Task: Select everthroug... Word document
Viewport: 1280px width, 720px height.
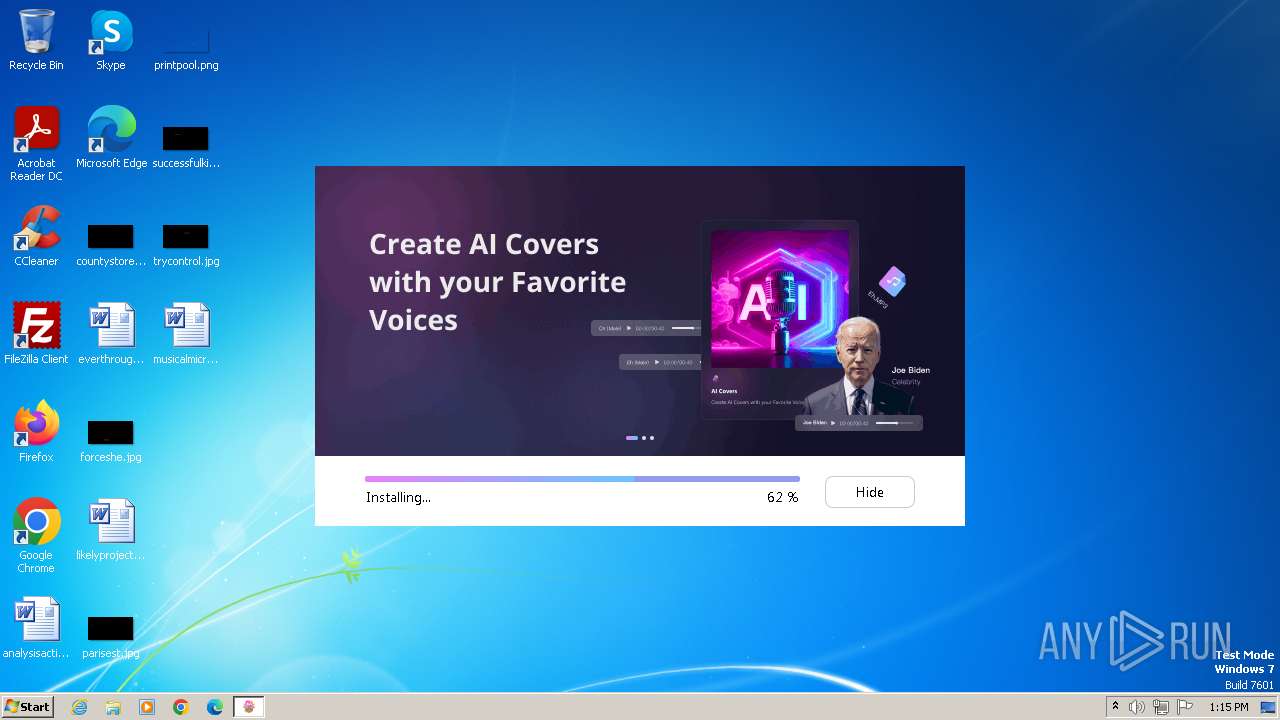Action: pyautogui.click(x=111, y=335)
